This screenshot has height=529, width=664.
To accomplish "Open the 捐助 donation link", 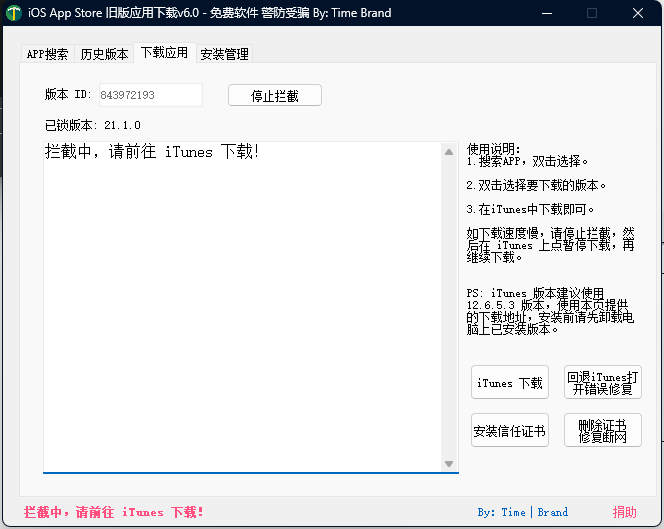I will [625, 512].
